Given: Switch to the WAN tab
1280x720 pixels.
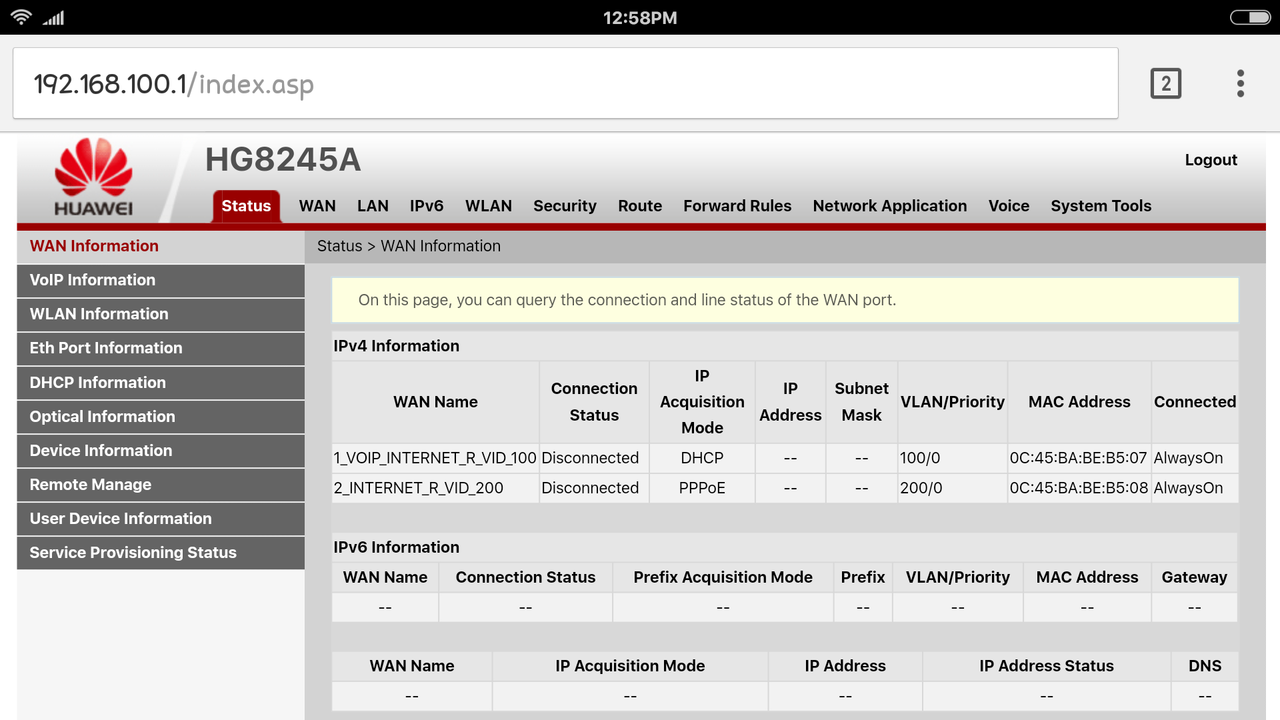Looking at the screenshot, I should [x=317, y=206].
